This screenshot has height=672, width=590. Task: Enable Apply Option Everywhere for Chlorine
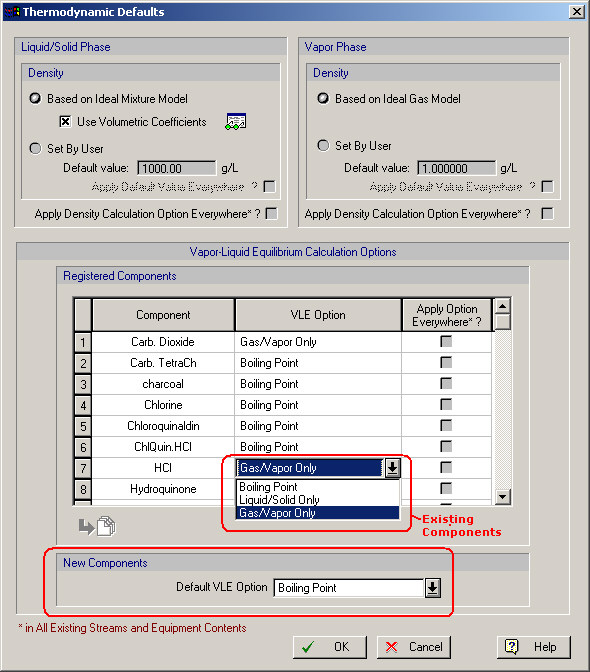[x=446, y=405]
